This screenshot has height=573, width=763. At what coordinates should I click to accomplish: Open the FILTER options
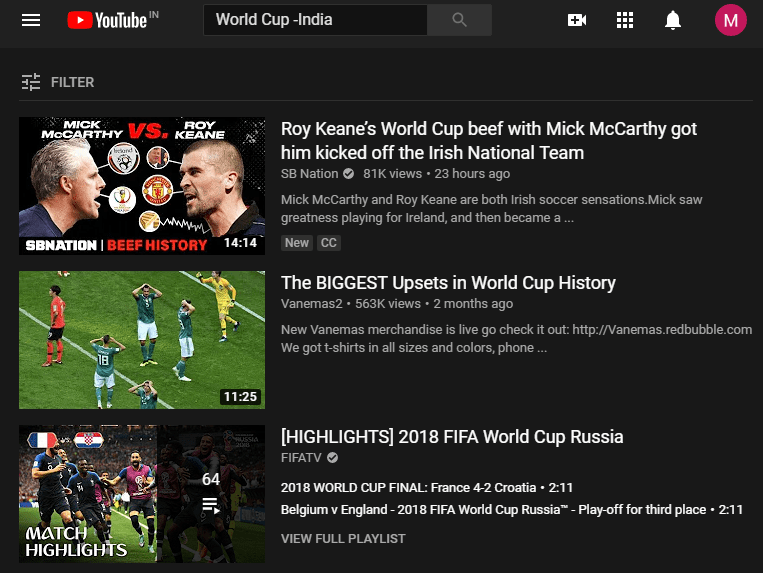point(58,82)
